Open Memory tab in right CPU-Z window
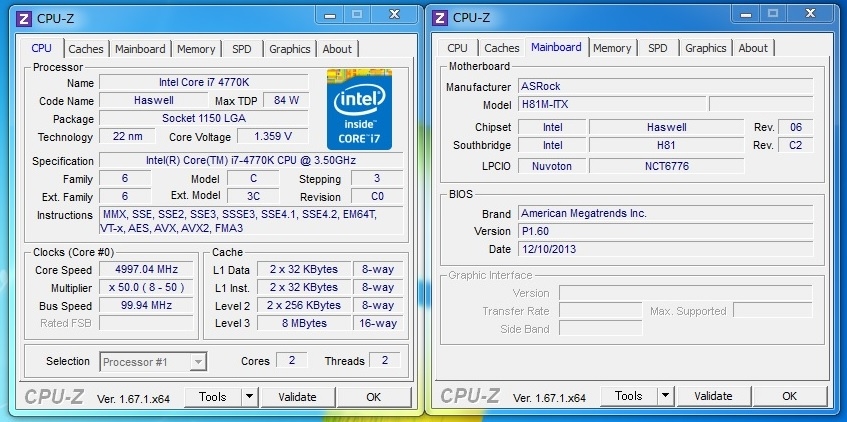This screenshot has width=847, height=422. click(x=612, y=48)
